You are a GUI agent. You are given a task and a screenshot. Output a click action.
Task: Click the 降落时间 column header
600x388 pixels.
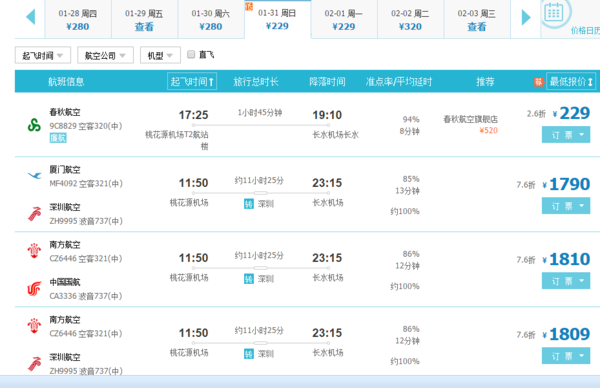point(327,82)
